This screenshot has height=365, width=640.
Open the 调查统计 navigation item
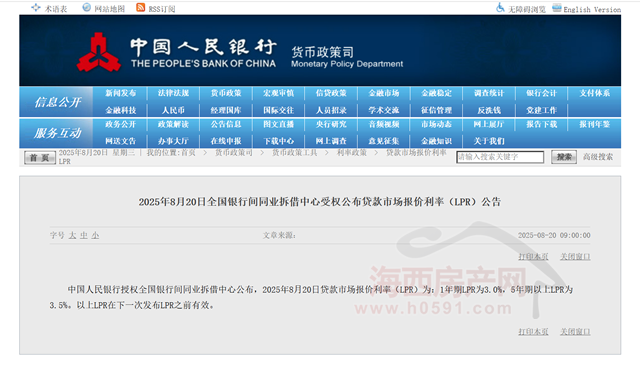coord(489,93)
